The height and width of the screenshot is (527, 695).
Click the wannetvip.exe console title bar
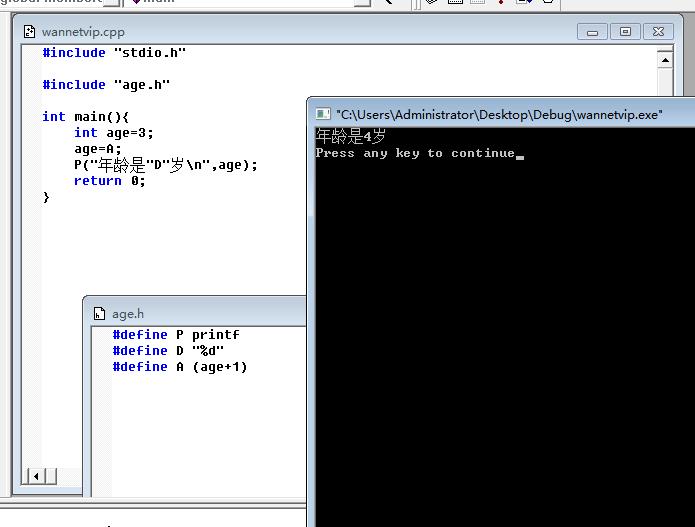(x=501, y=114)
